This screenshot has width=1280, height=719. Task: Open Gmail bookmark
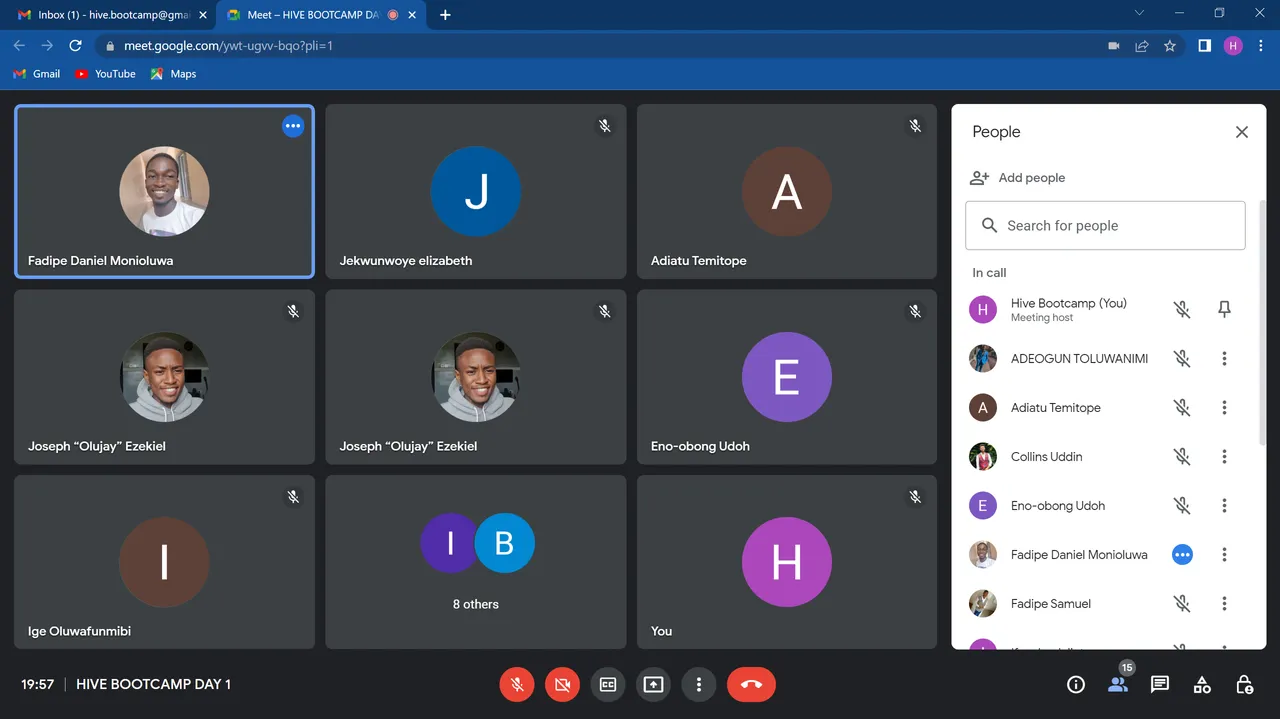click(37, 74)
